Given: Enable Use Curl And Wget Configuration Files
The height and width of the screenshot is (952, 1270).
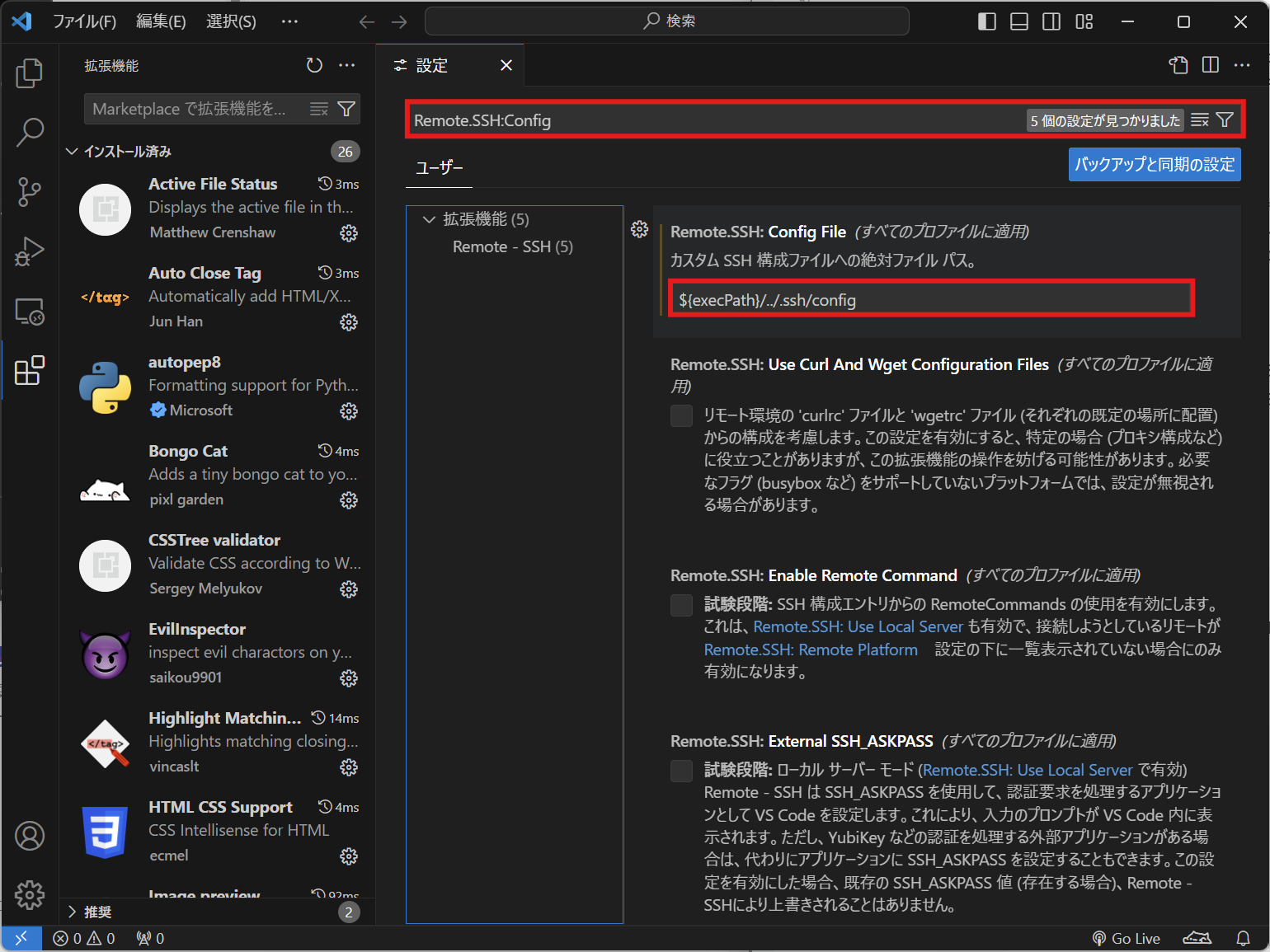Looking at the screenshot, I should pyautogui.click(x=681, y=415).
